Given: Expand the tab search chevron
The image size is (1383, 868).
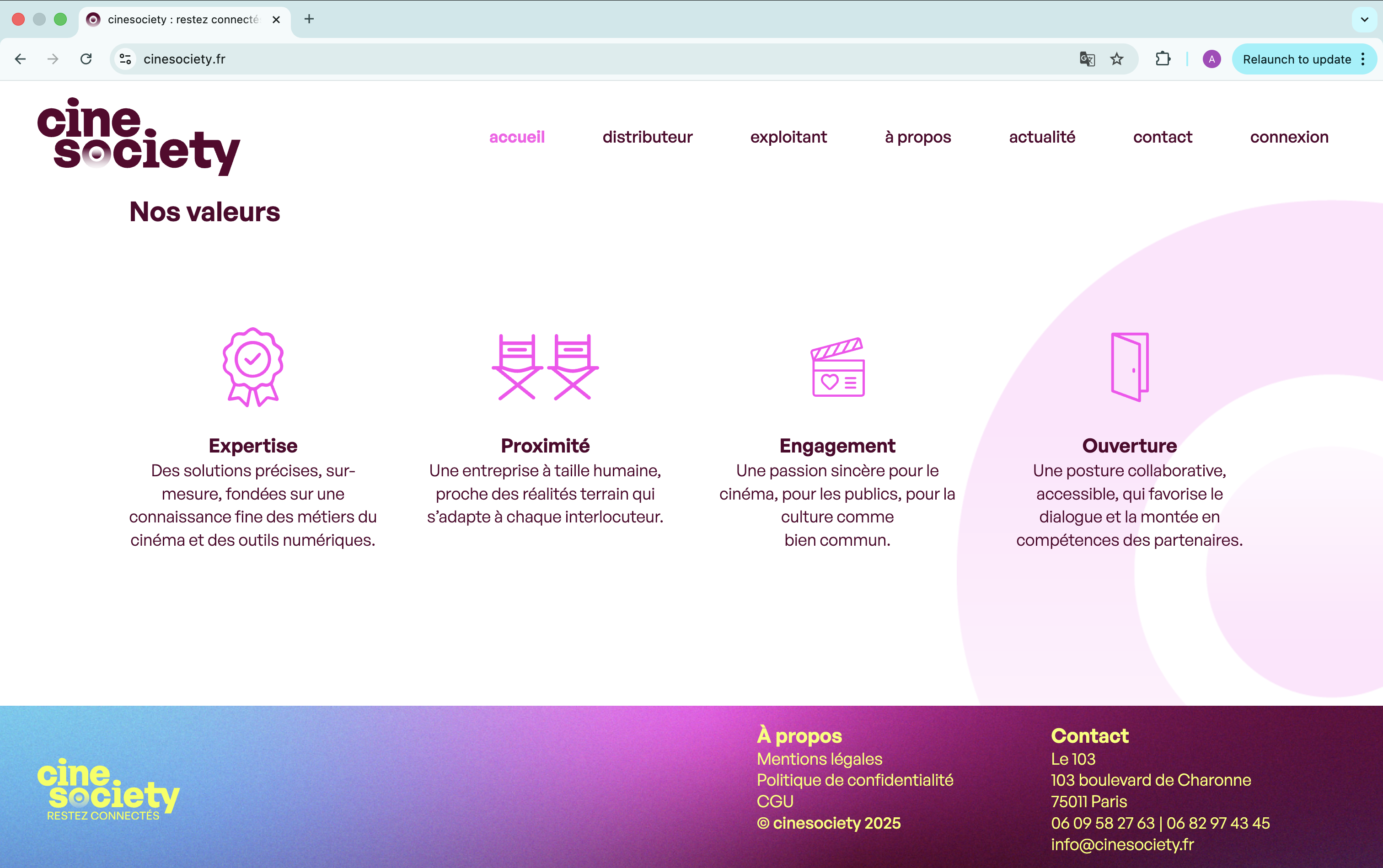Looking at the screenshot, I should coord(1365,20).
